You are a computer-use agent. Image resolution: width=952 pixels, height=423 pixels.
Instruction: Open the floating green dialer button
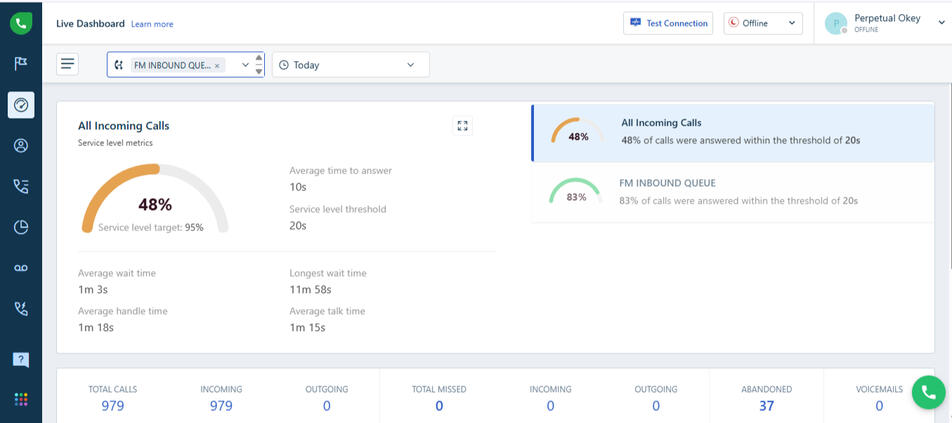coord(929,392)
